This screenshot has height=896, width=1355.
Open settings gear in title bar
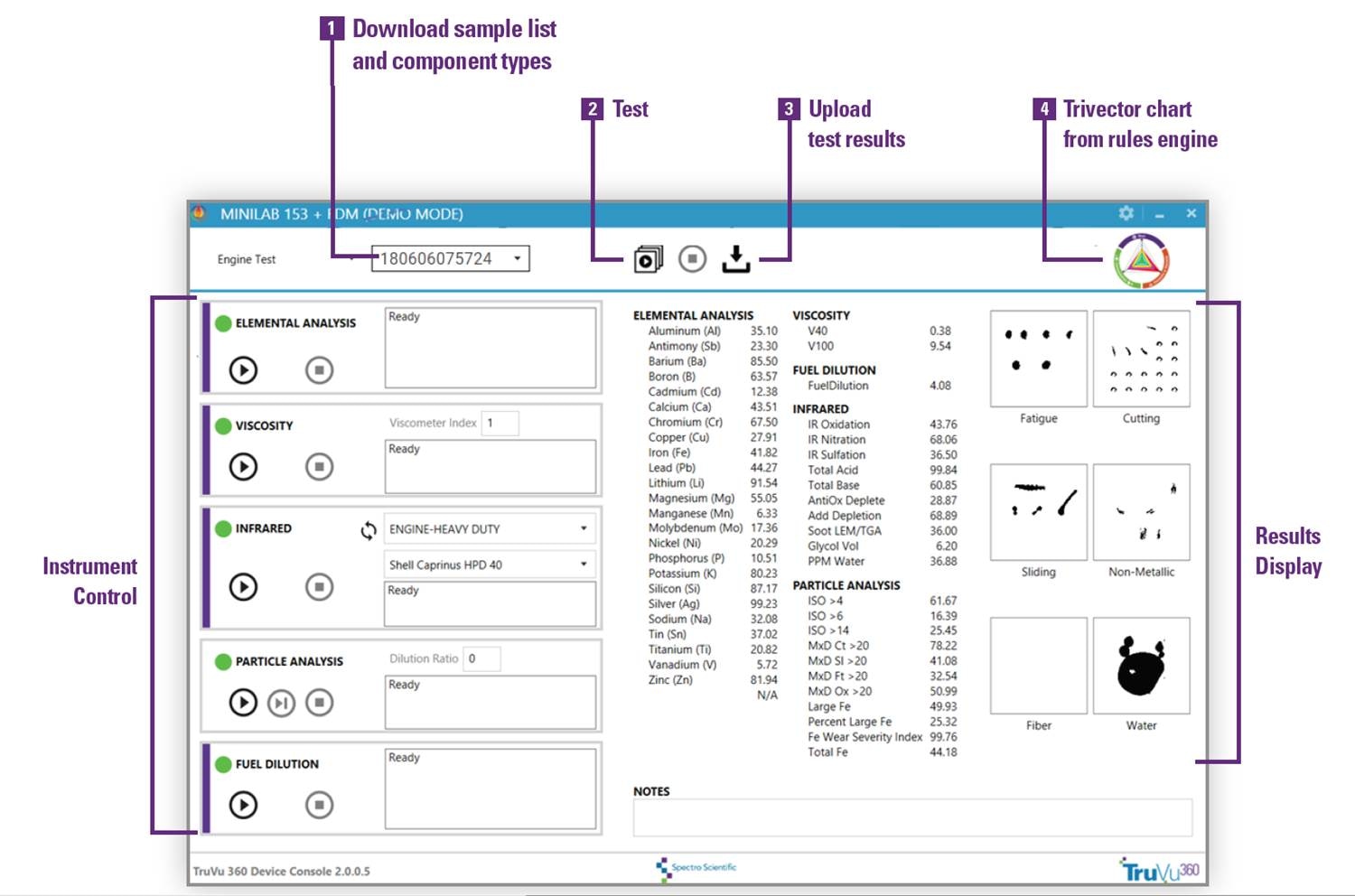click(1126, 213)
